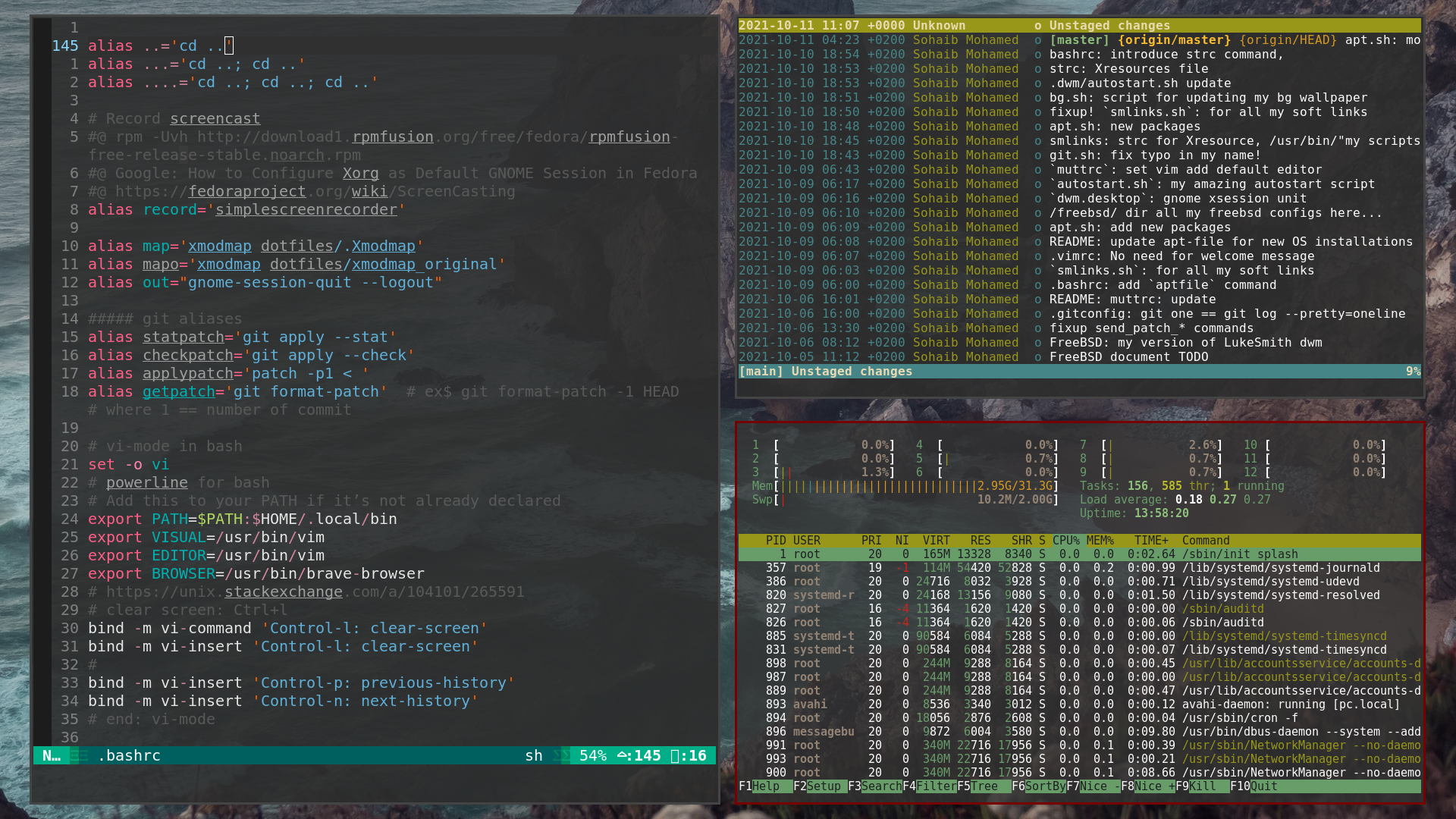
Task: Click F9 Kill in htop
Action: [1202, 786]
